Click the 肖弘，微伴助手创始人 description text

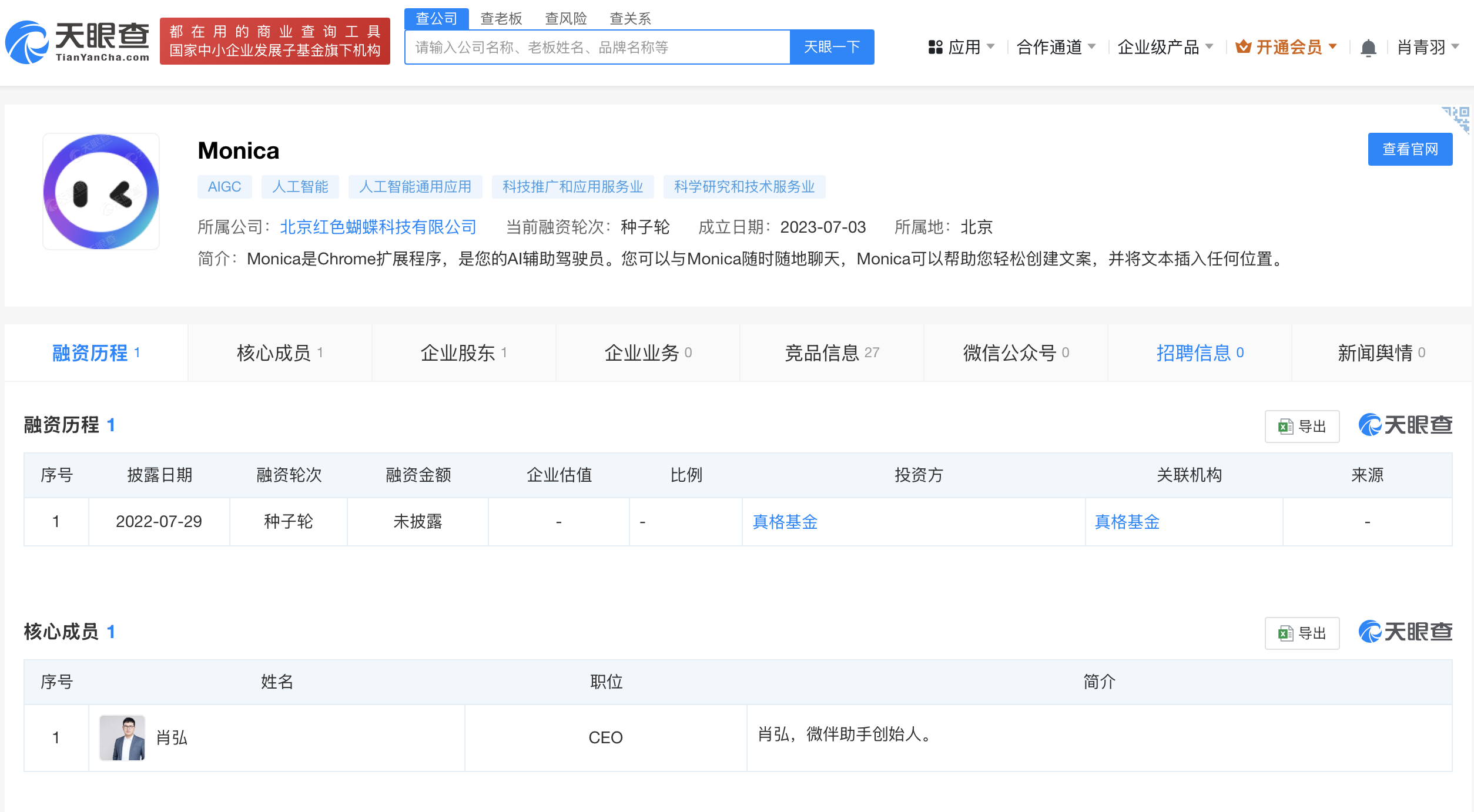(x=845, y=734)
